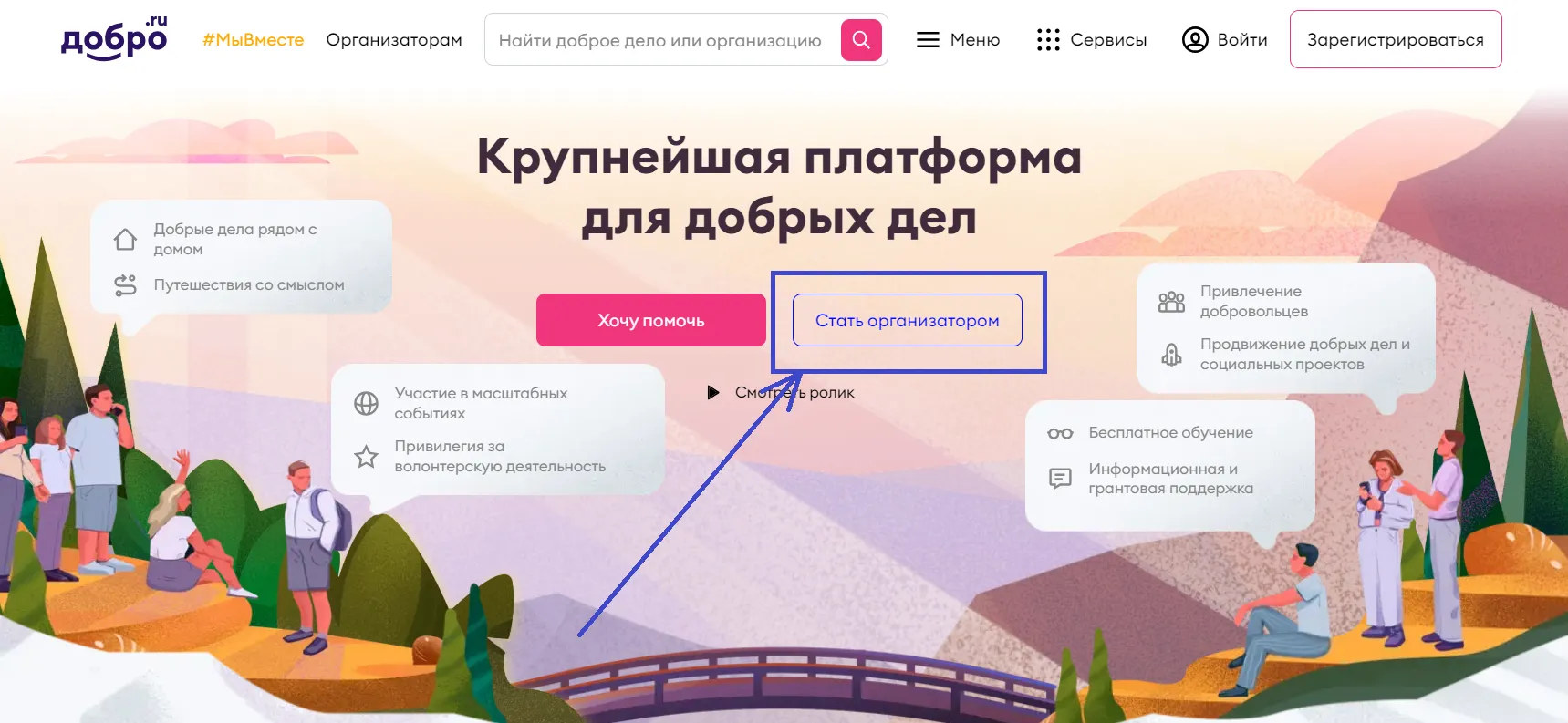Click the people group icon for Привлечение добровольцев
The image size is (1568, 723).
point(1171,302)
